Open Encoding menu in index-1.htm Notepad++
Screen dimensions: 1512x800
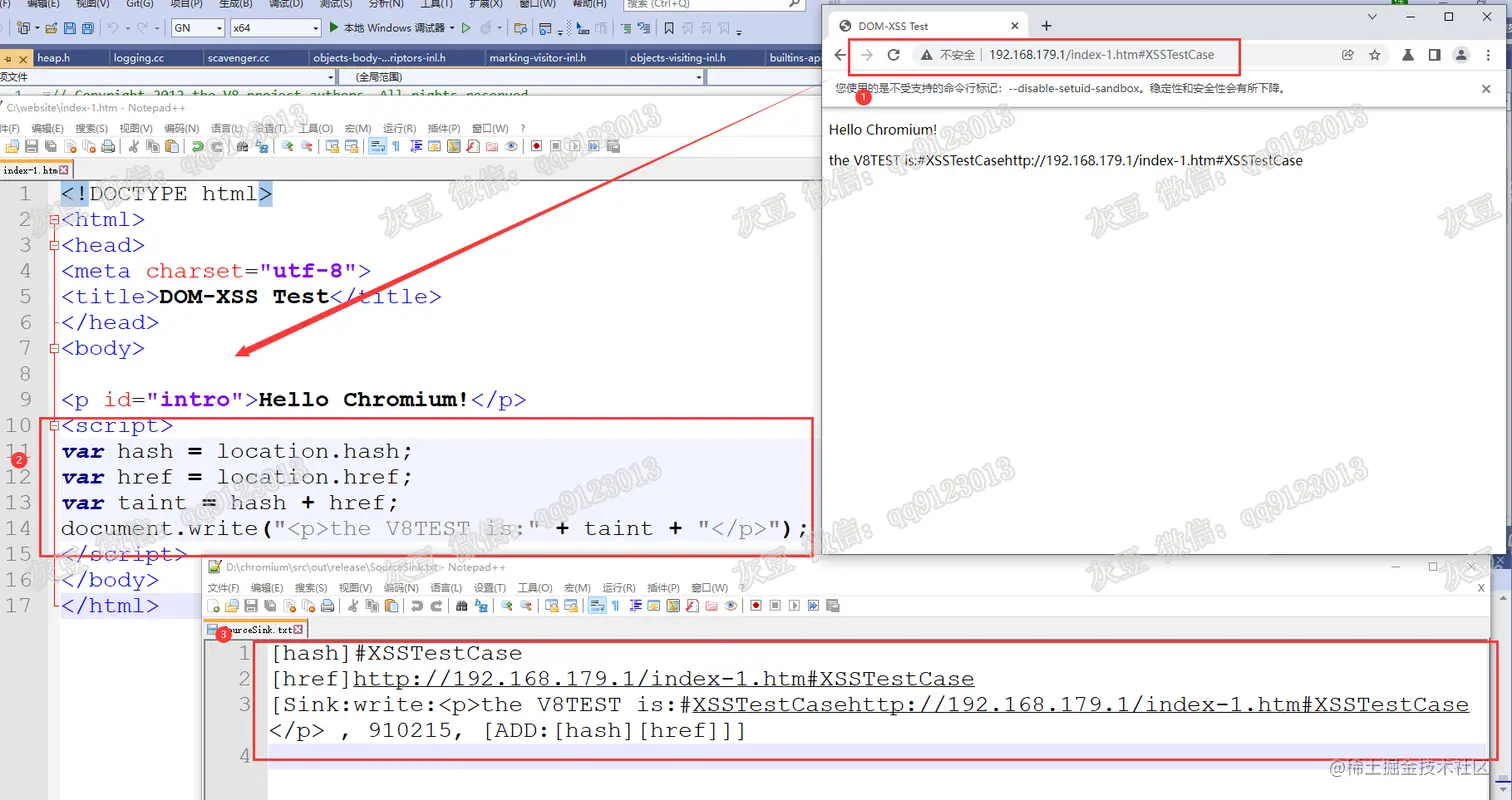click(182, 128)
